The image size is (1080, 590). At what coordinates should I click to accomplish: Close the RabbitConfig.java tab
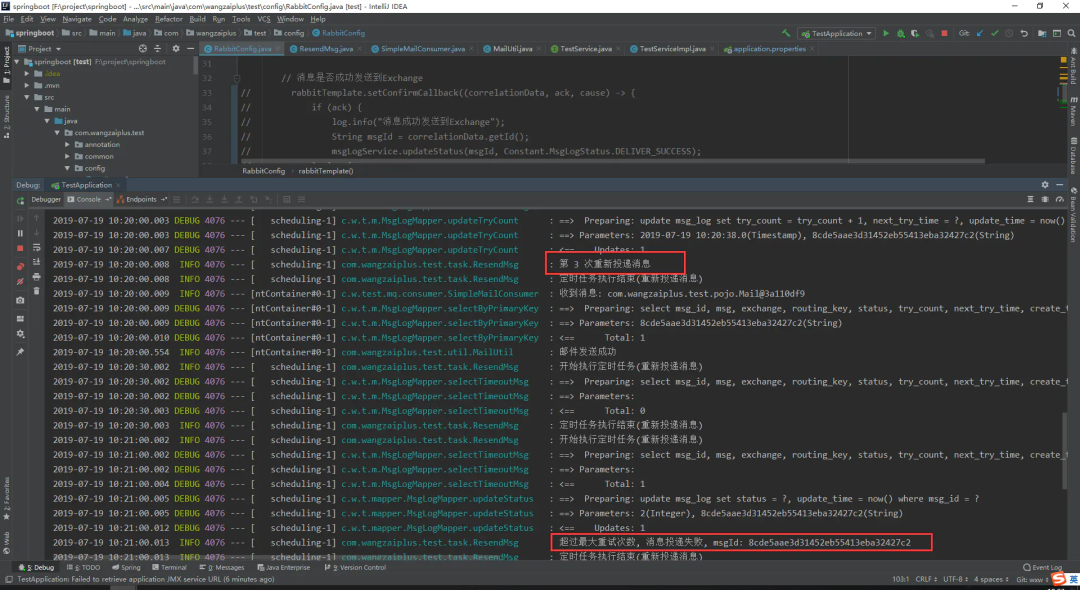(278, 49)
